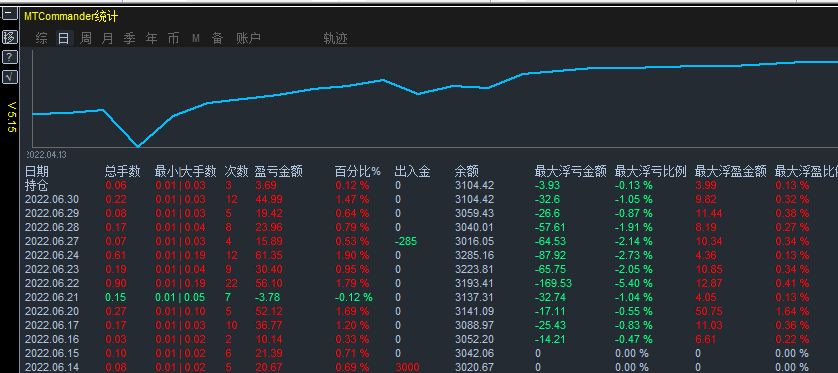The image size is (838, 373).
Task: Click the 最大浮亏比例 column header
Action: click(650, 172)
